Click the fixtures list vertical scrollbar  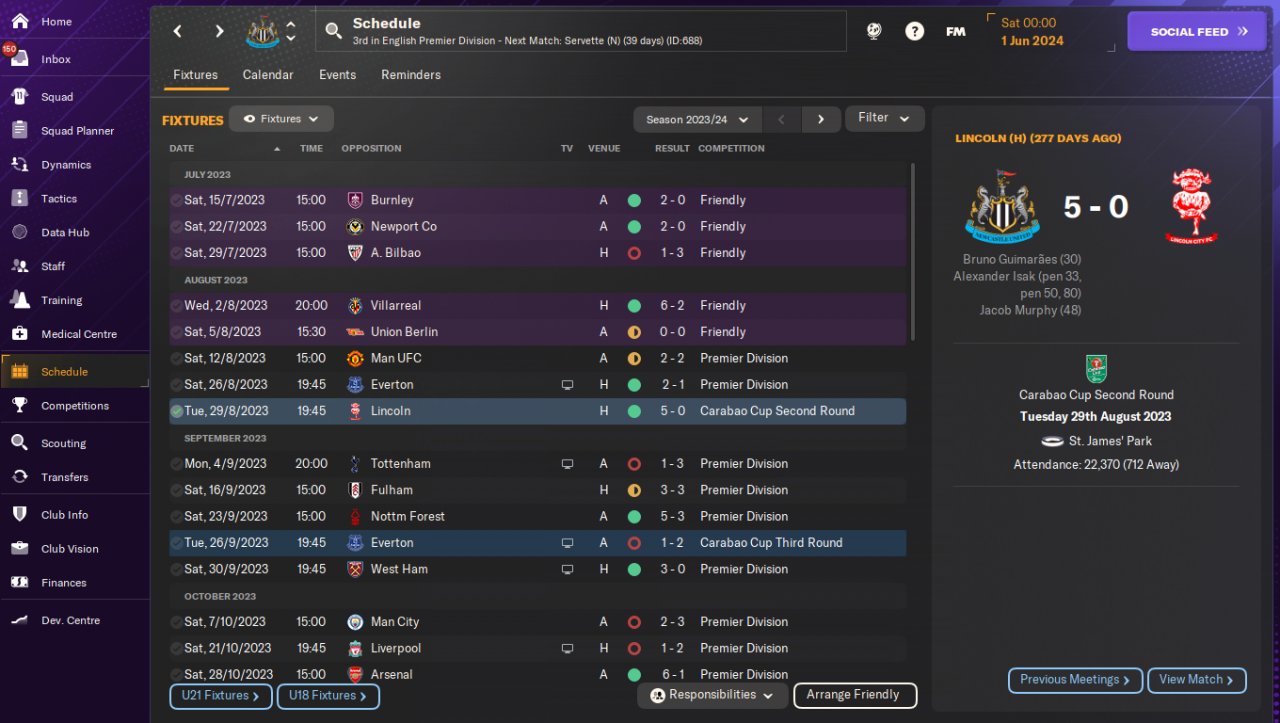point(912,250)
